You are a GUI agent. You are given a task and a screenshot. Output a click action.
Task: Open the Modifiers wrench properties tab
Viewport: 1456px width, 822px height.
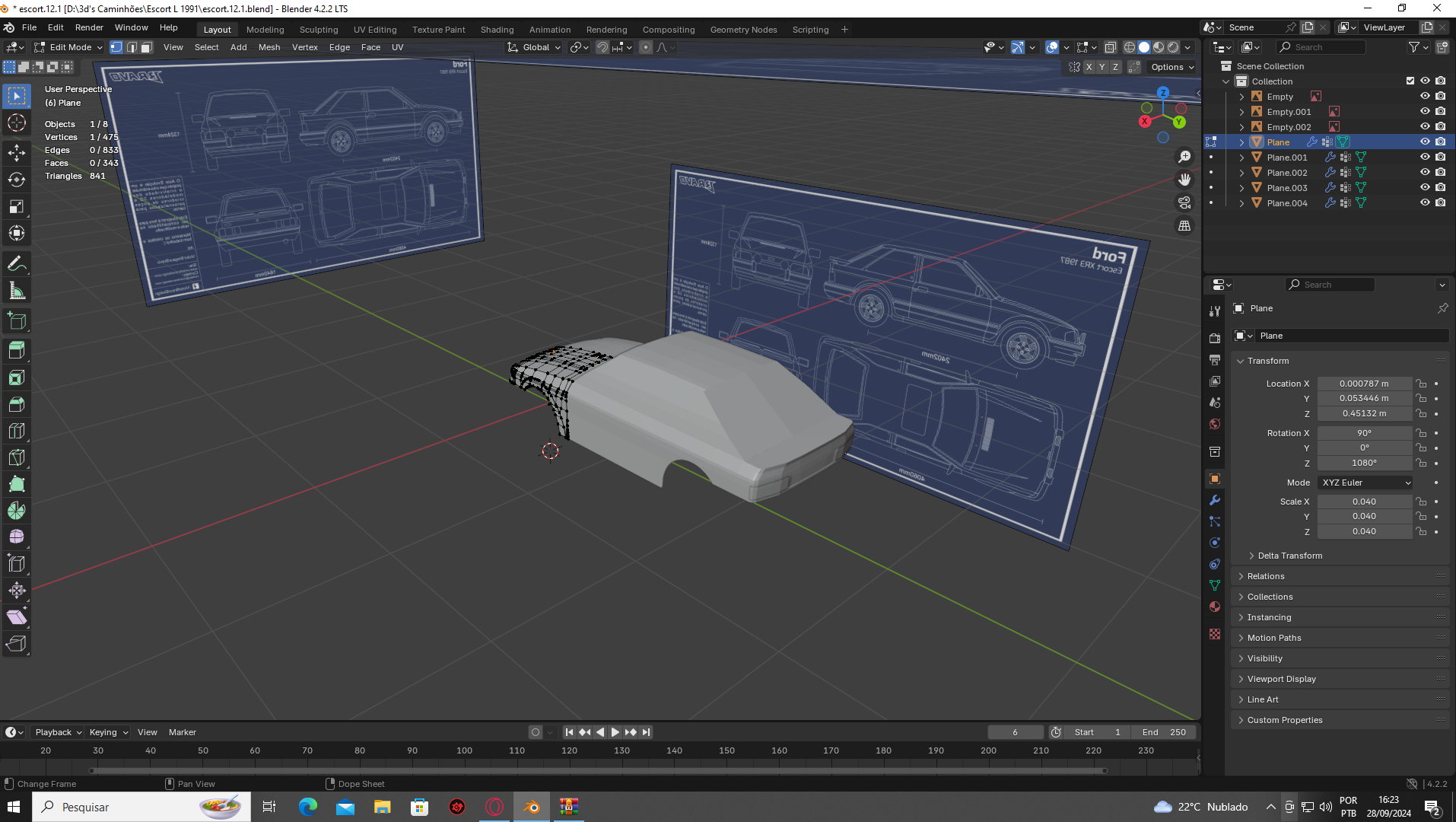(1215, 500)
